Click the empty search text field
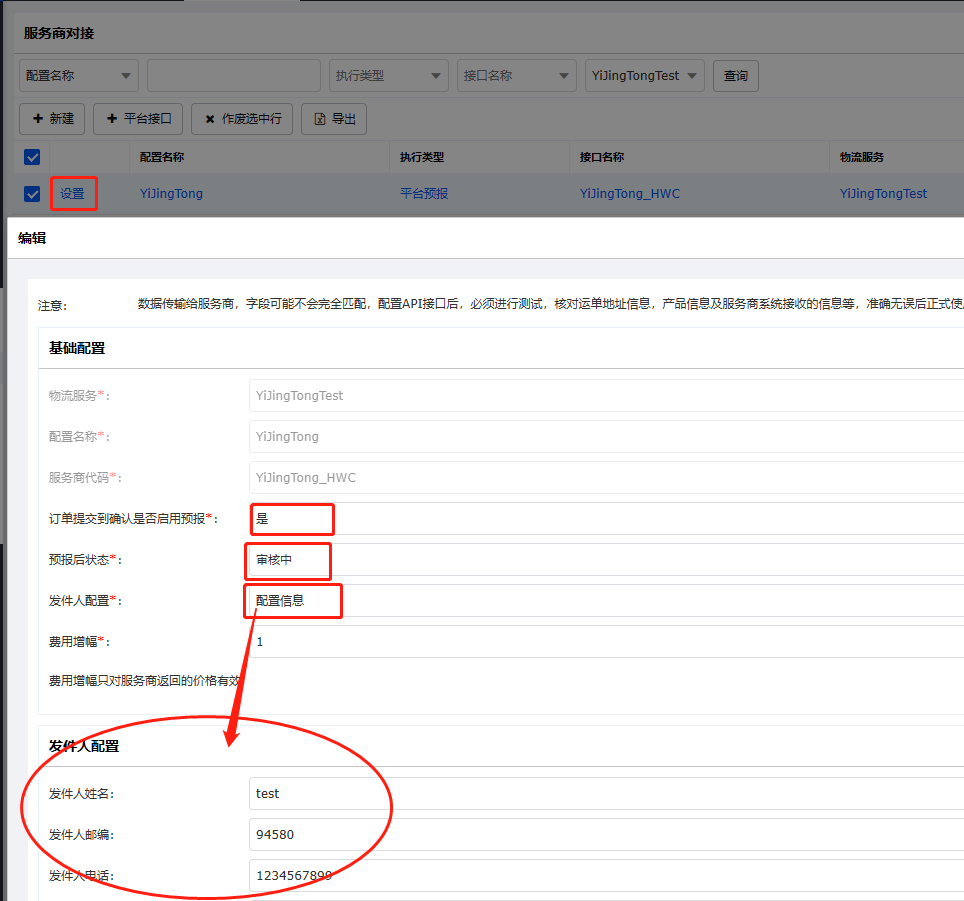 coord(234,76)
